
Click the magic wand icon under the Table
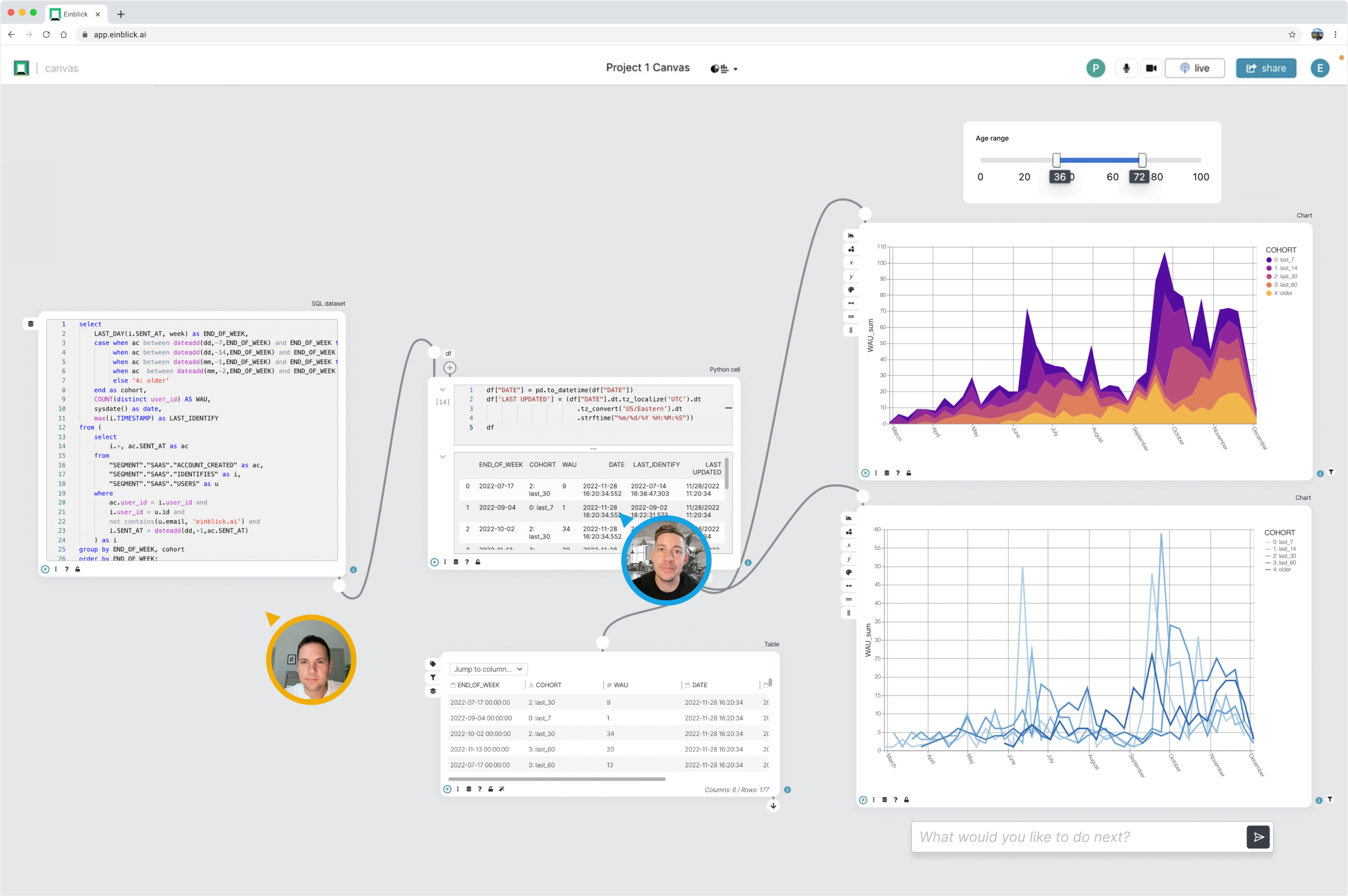pyautogui.click(x=502, y=789)
